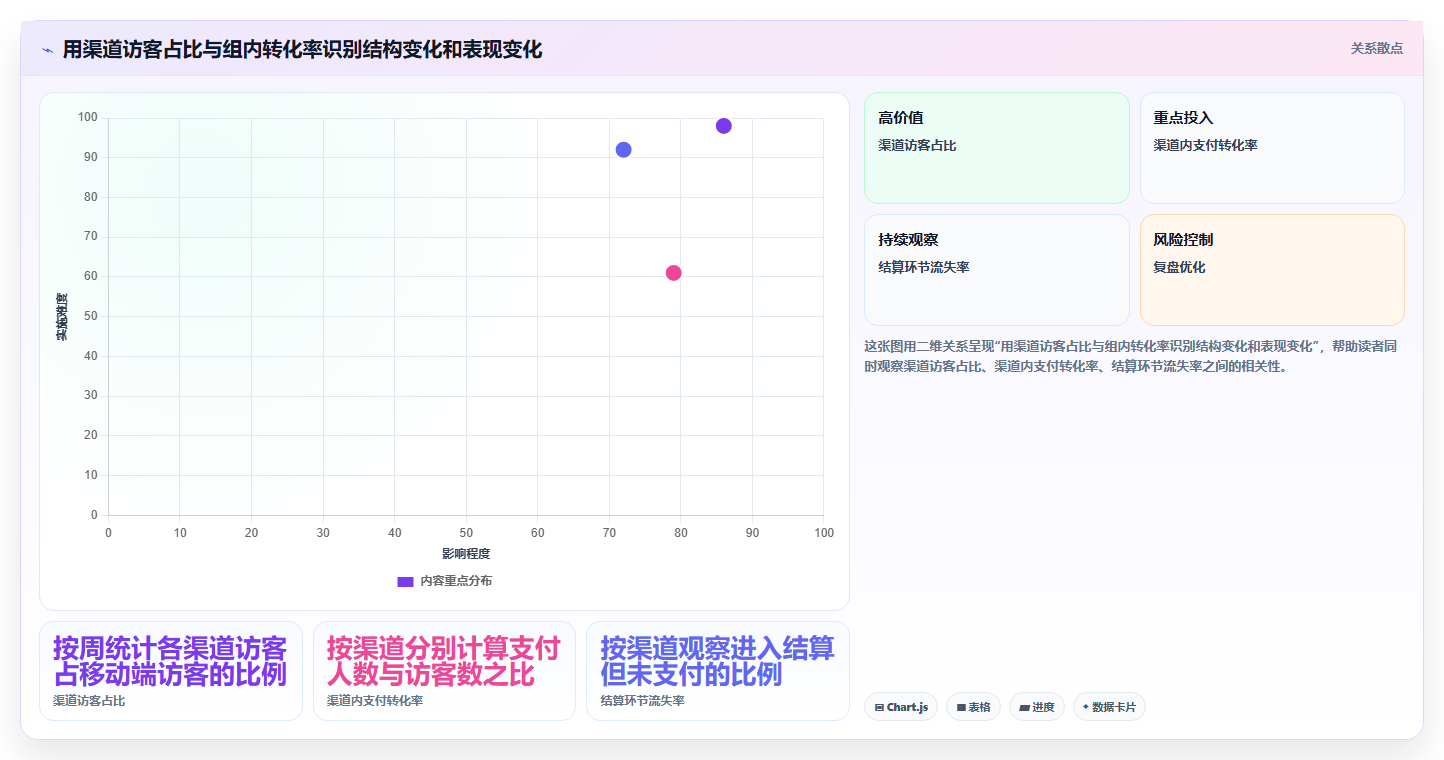
Task: Click the 按渠道分别计算支付 pink headline
Action: 443,661
